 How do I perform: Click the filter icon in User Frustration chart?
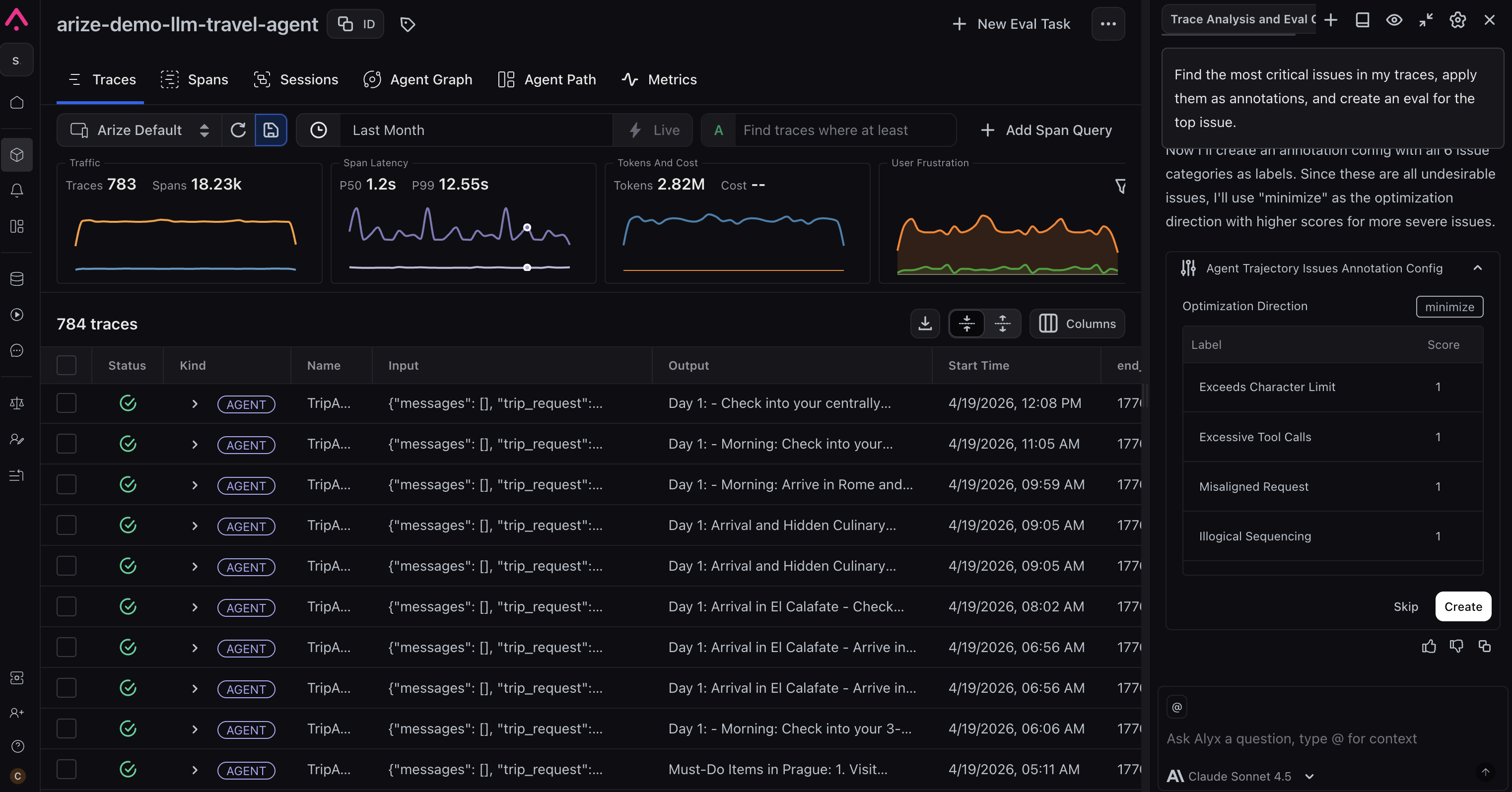1120,186
